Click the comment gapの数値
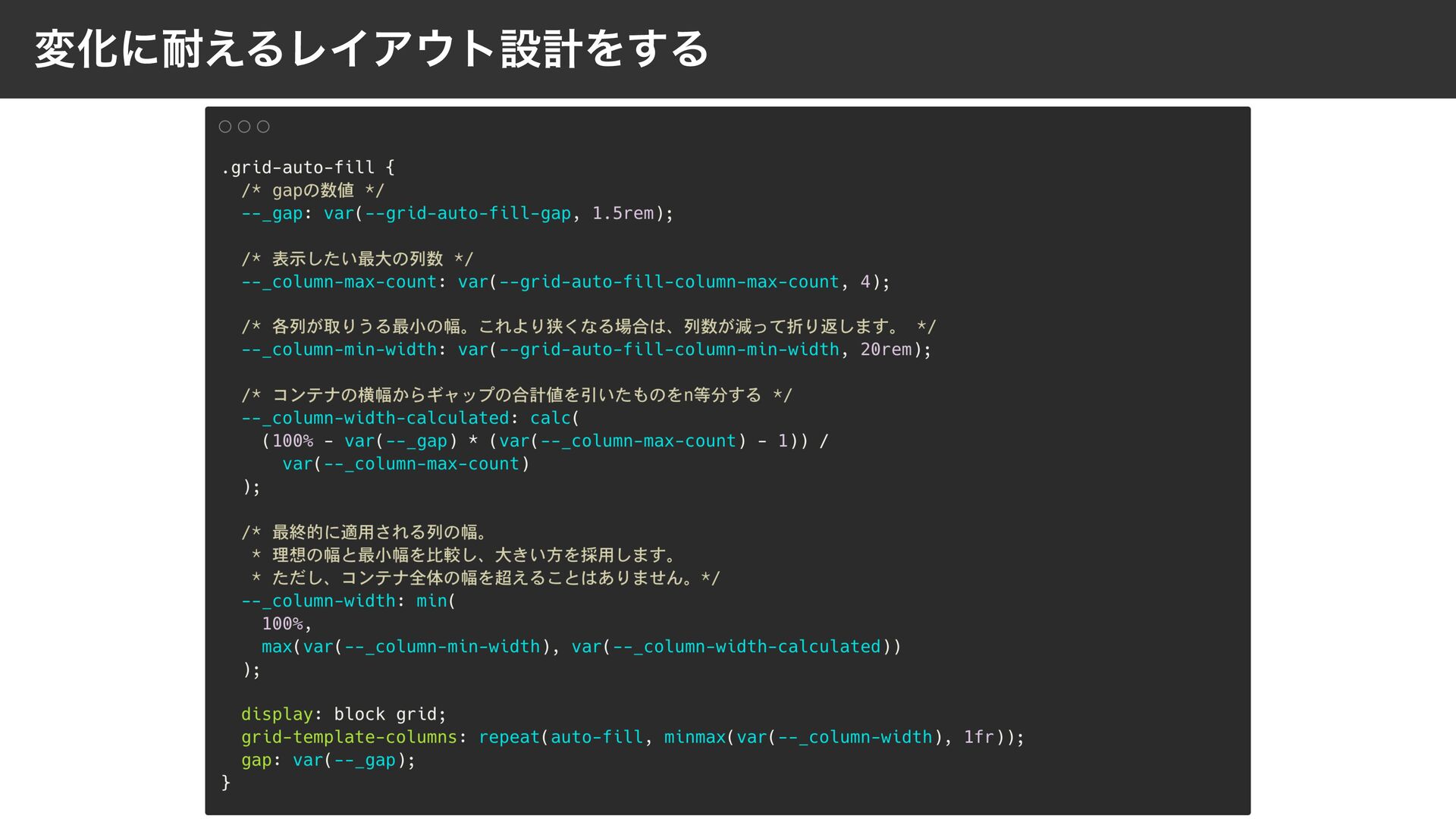 pos(312,190)
